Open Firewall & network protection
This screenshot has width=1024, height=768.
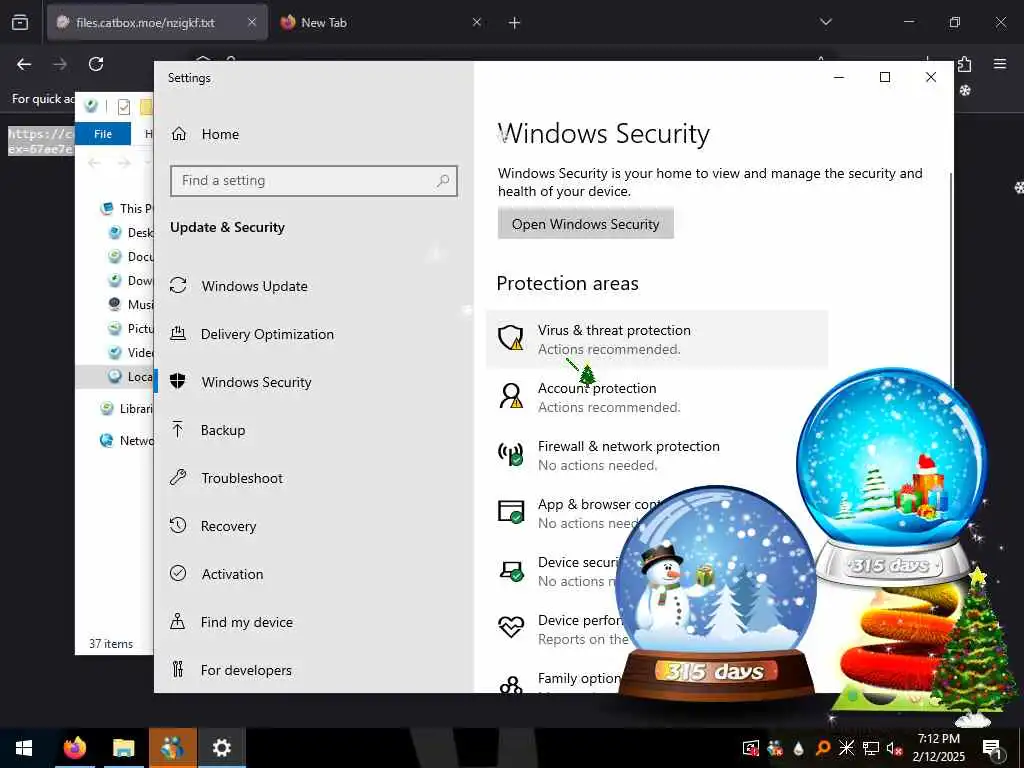coord(657,455)
